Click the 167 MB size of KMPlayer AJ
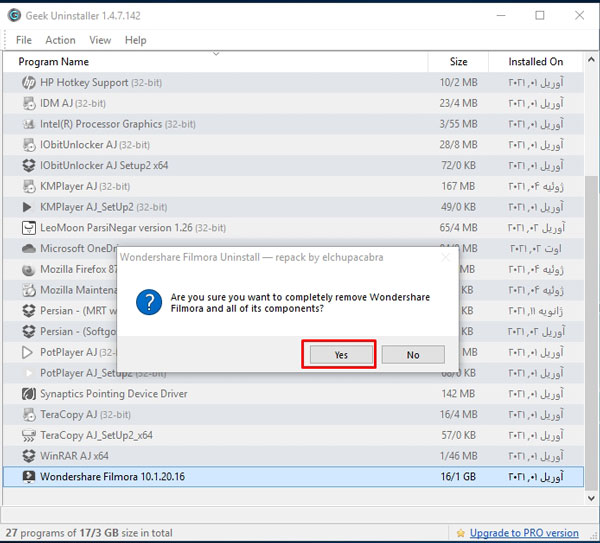 pyautogui.click(x=458, y=186)
